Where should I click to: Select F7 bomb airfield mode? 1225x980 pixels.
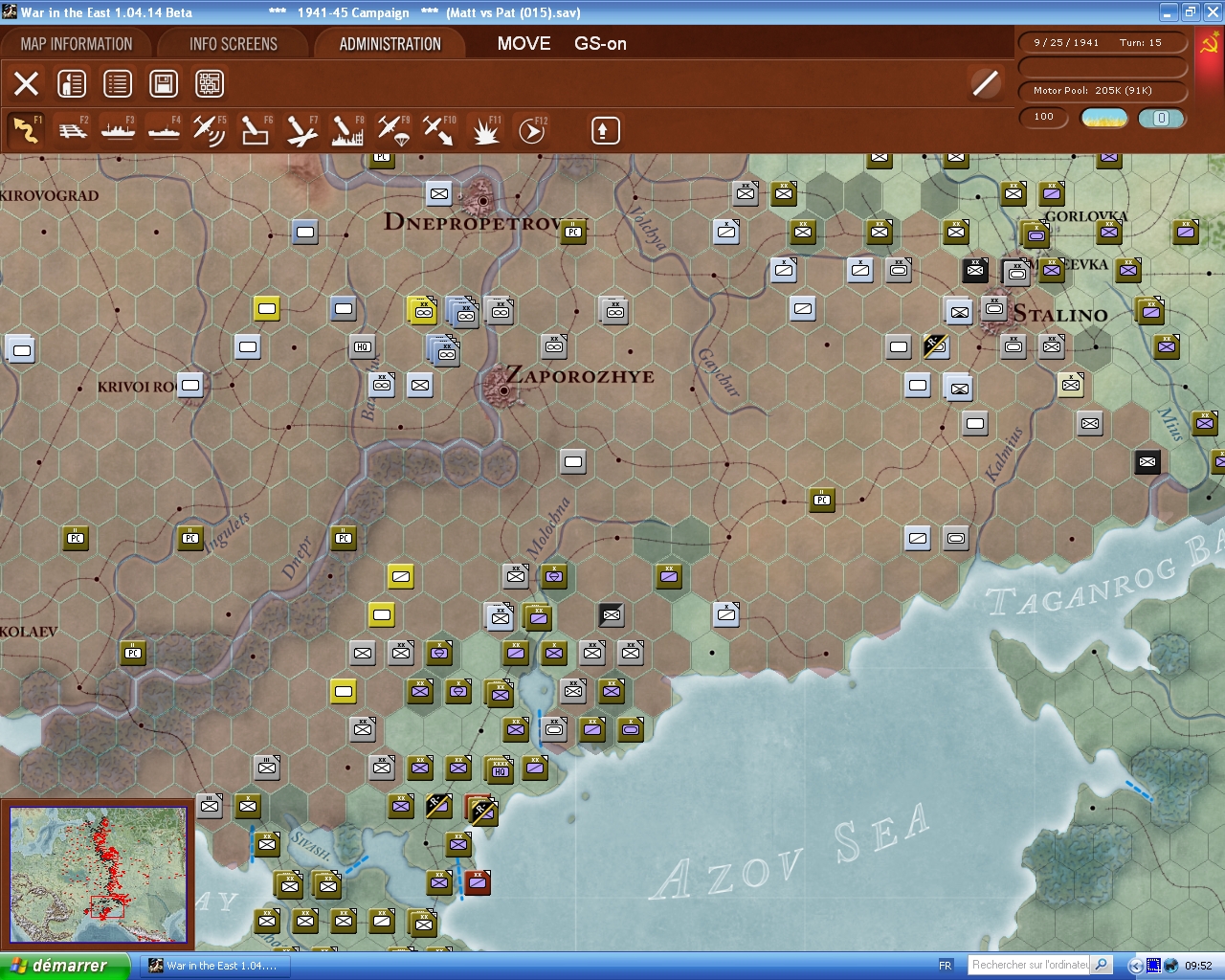click(x=301, y=130)
